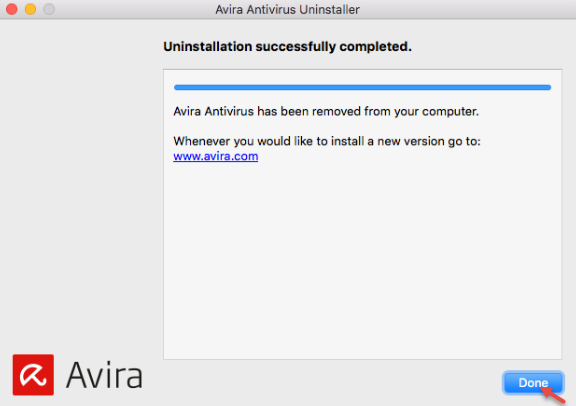
Task: Click the "has been removed from your computer" text
Action: pyautogui.click(x=368, y=111)
